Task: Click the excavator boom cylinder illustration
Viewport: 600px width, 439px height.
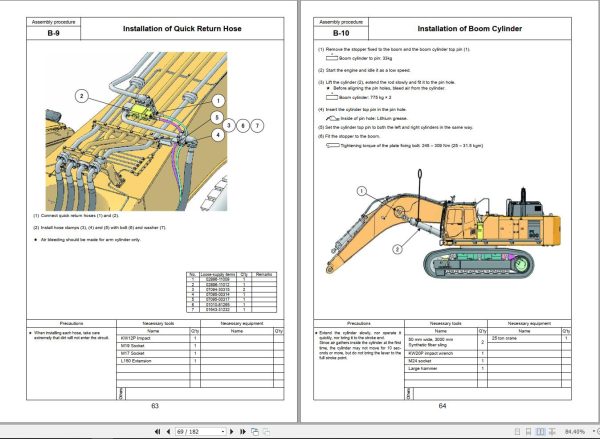Action: point(443,224)
